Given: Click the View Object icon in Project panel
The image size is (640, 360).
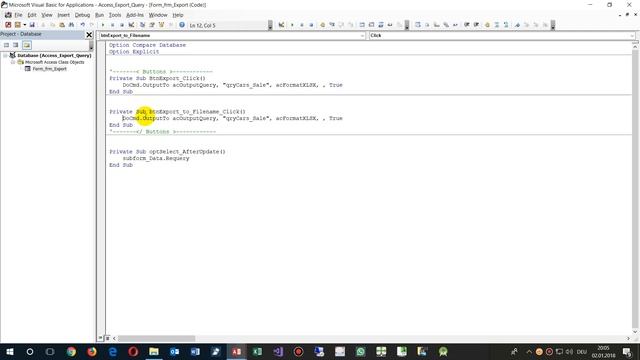Looking at the screenshot, I should [x=16, y=45].
